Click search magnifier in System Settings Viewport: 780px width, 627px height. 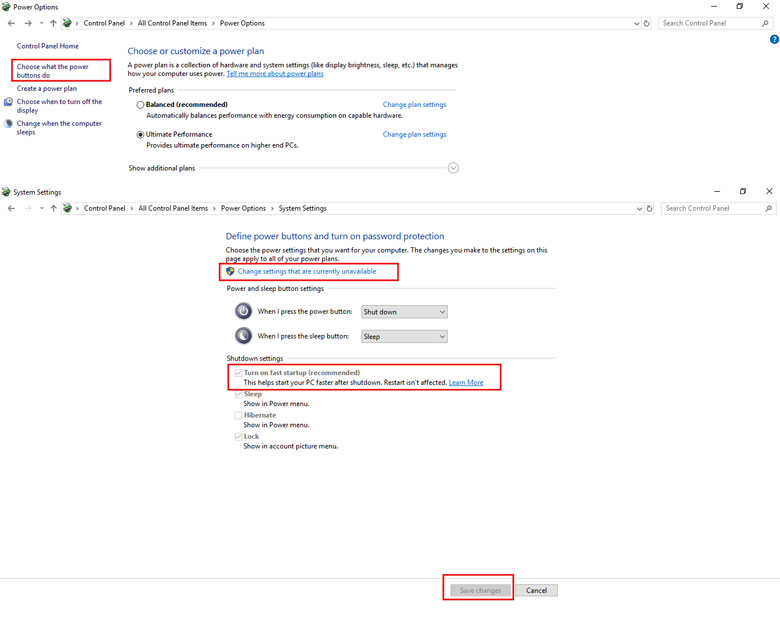[768, 208]
